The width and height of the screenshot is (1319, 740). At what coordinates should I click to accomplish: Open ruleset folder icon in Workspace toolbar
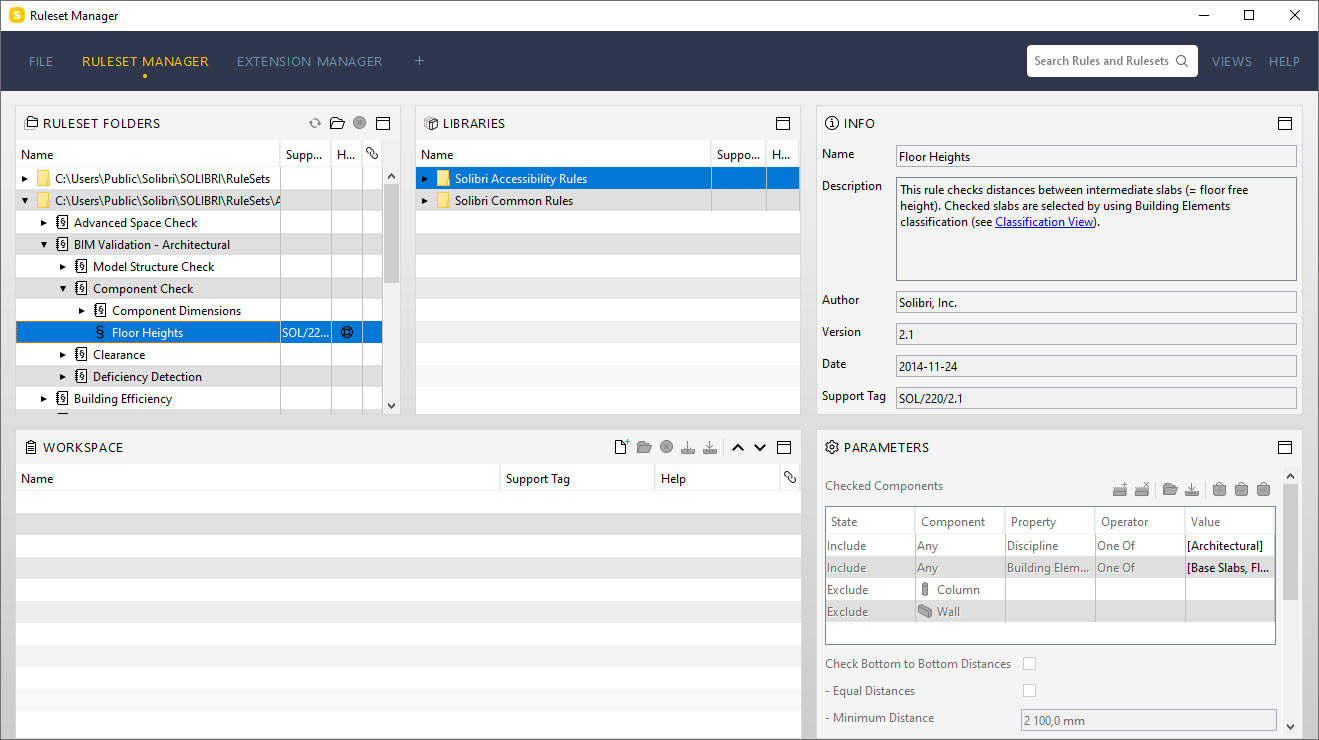point(644,447)
